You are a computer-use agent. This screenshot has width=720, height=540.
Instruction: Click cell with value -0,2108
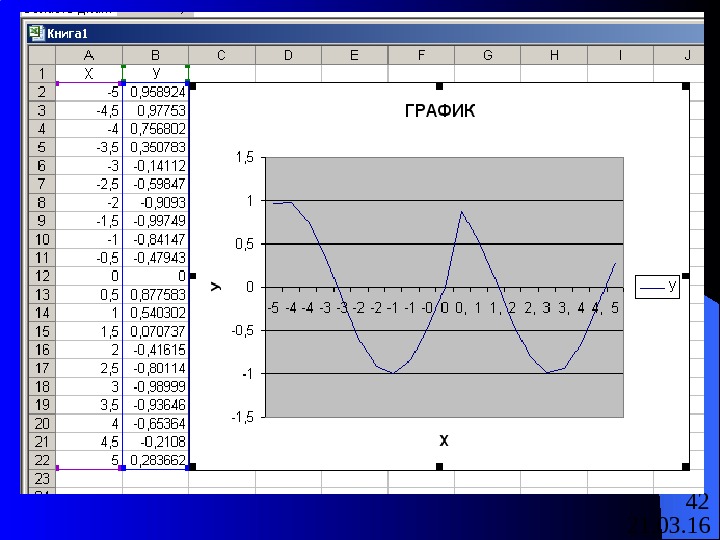(x=155, y=442)
